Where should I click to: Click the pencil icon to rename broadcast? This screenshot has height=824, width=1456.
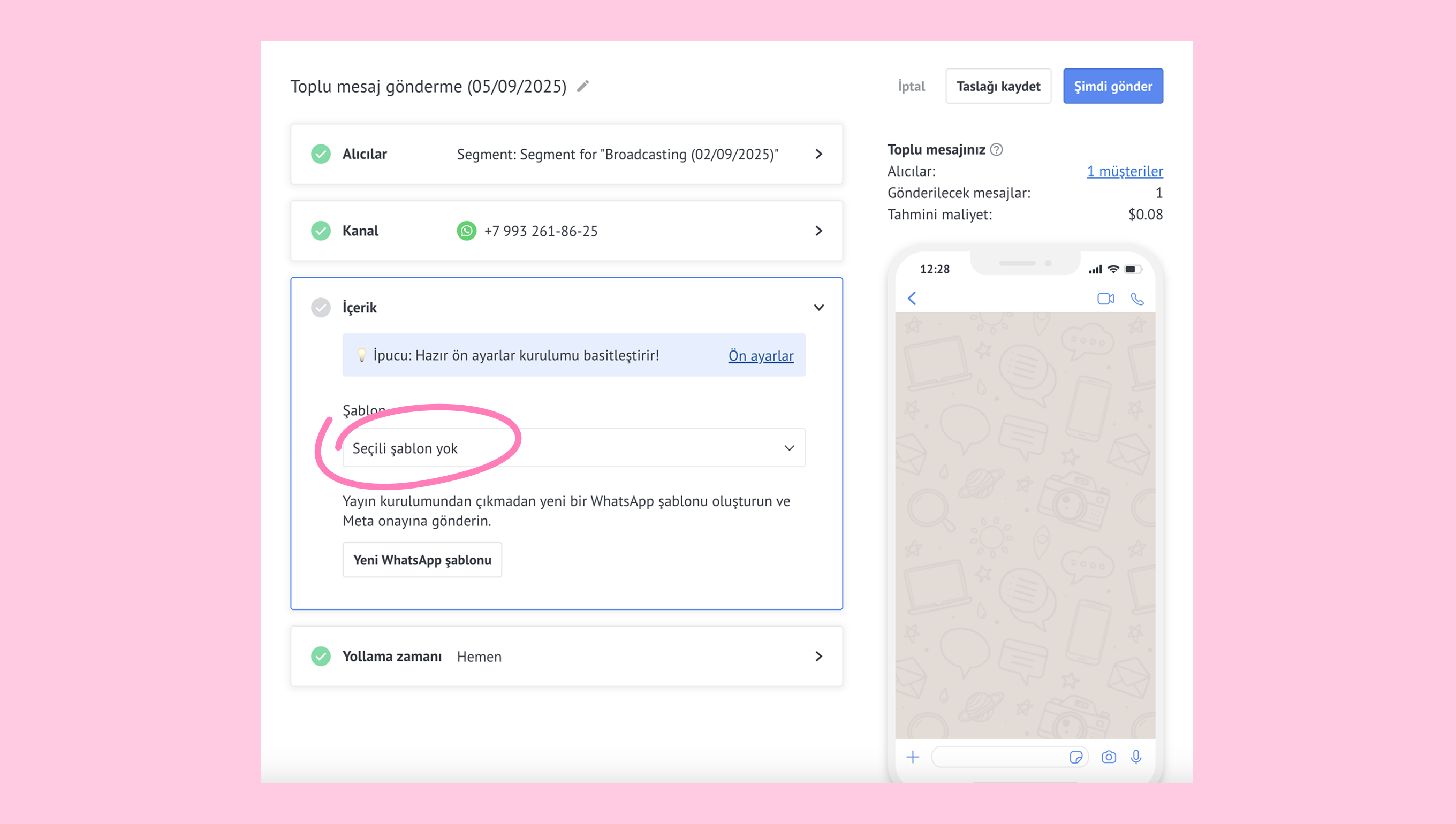583,86
